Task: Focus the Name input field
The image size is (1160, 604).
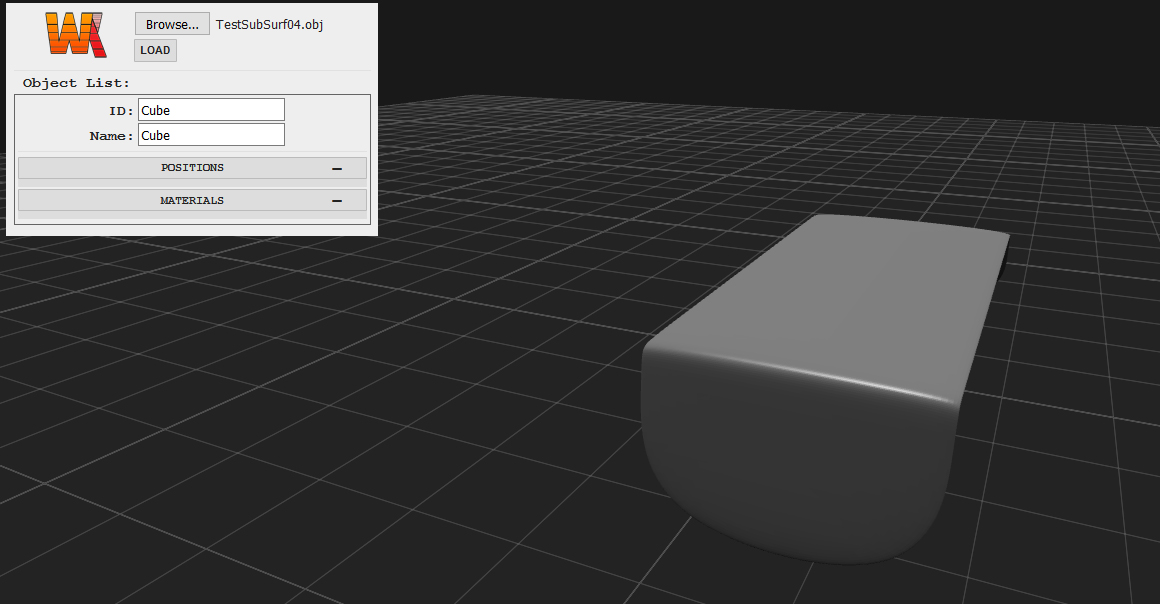Action: pyautogui.click(x=211, y=135)
